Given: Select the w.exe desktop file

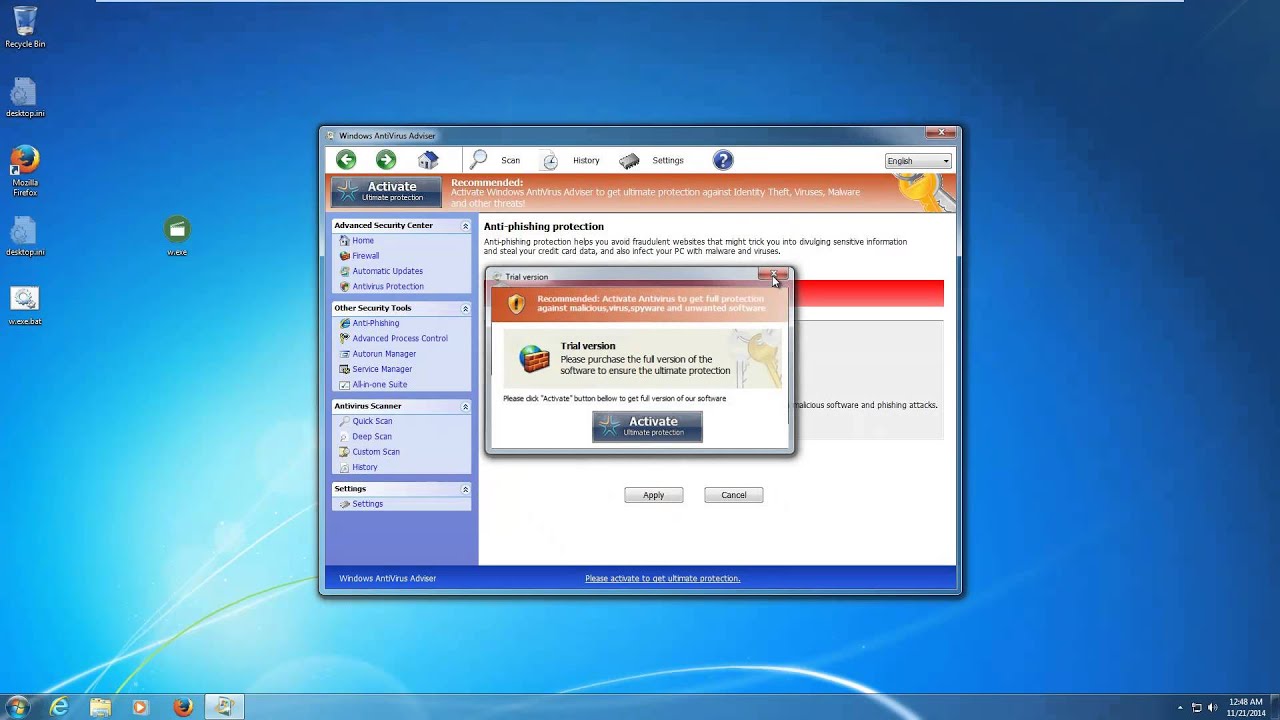Looking at the screenshot, I should click(177, 236).
